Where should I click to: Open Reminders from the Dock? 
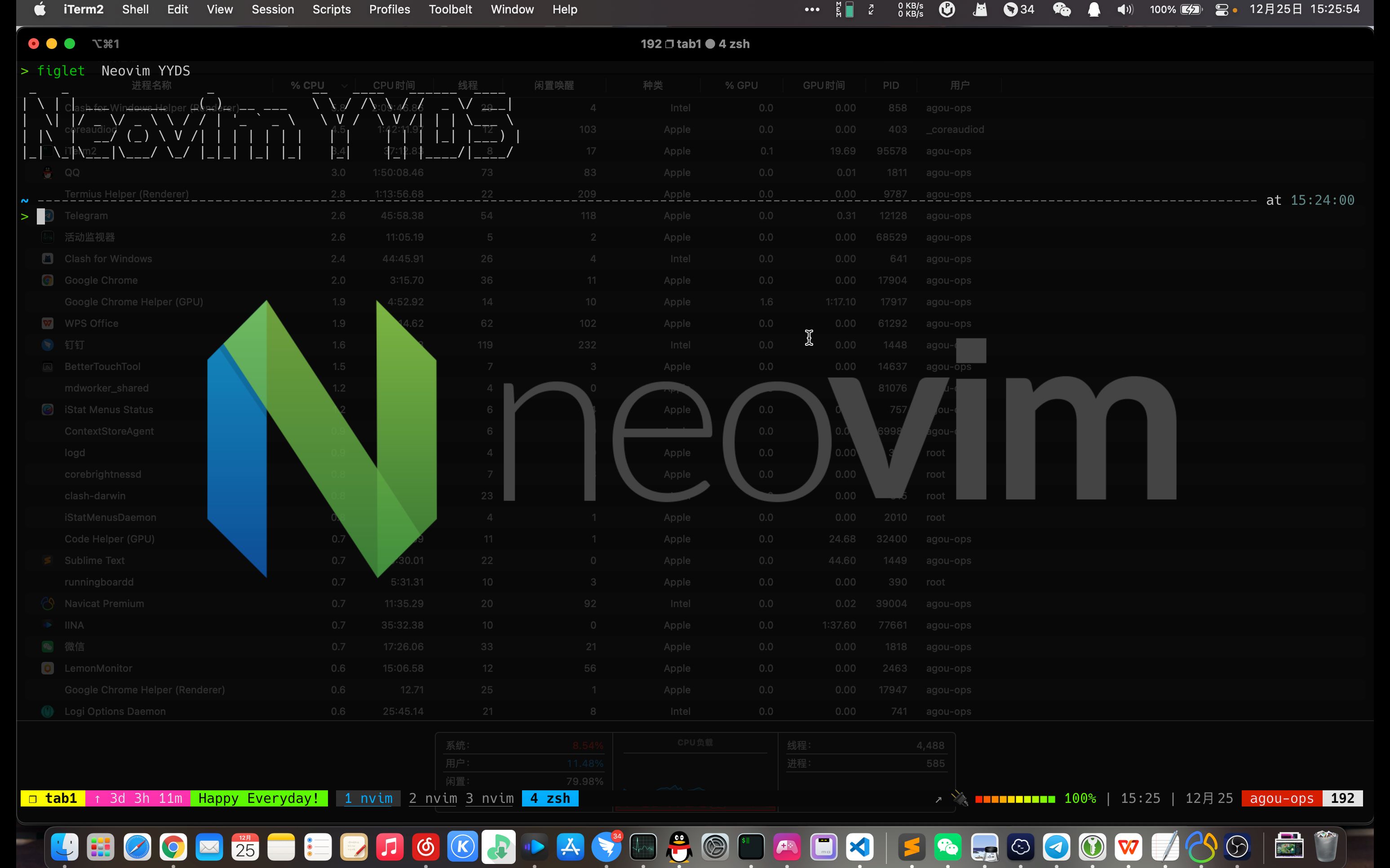click(318, 847)
